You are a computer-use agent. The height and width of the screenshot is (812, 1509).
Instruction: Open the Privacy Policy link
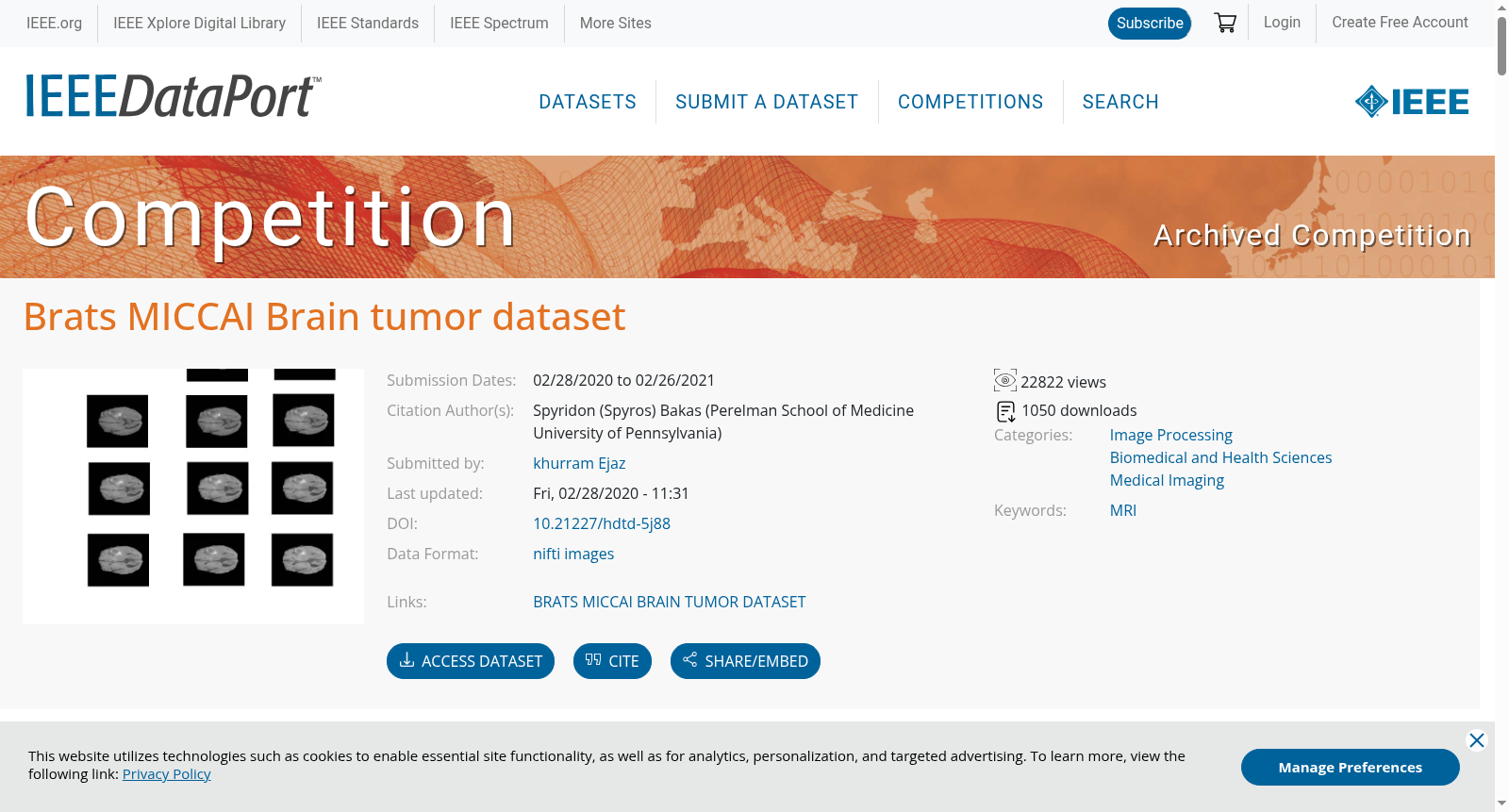[x=167, y=774]
